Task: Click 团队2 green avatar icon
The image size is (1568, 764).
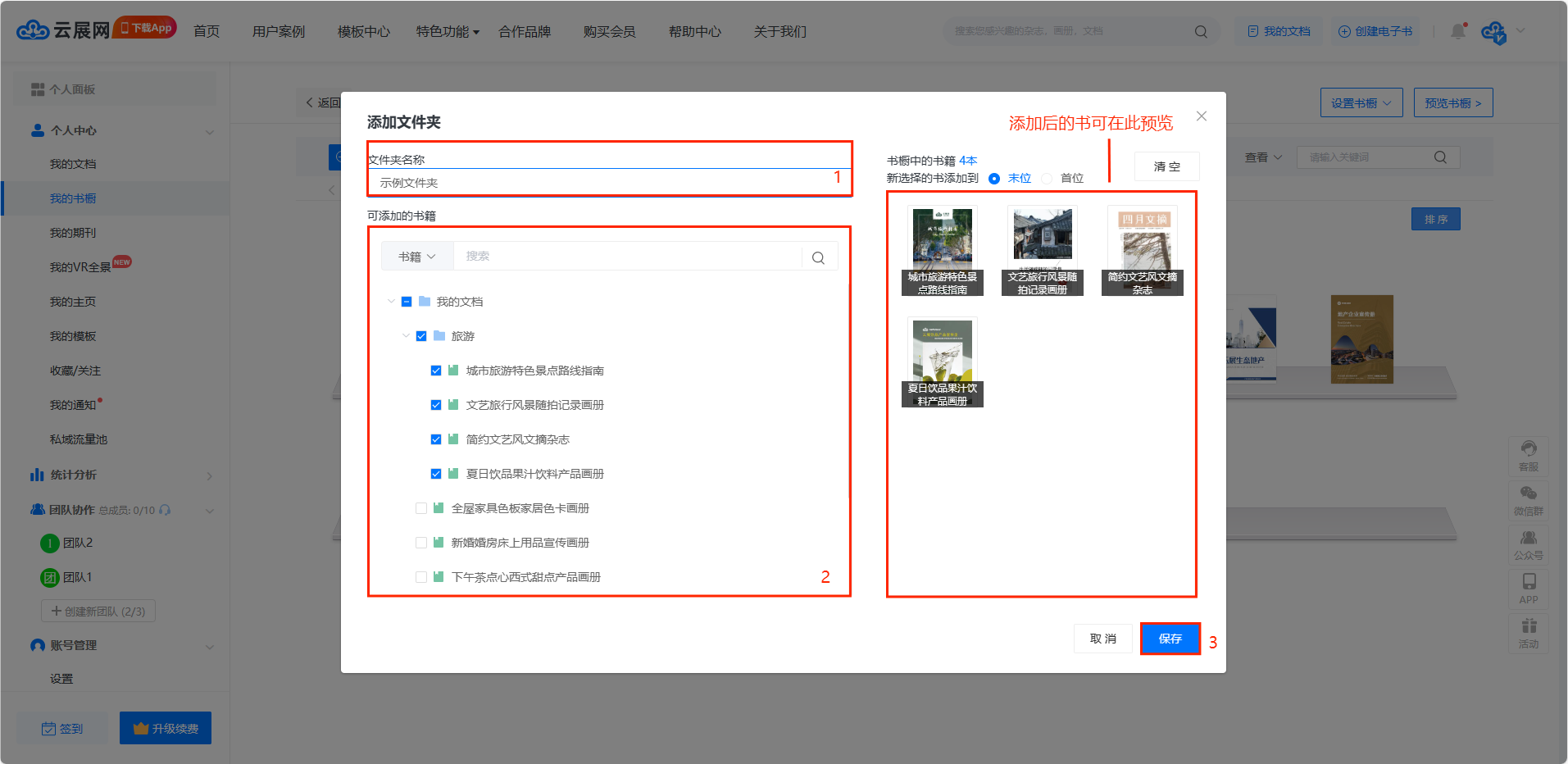Action: pos(50,543)
